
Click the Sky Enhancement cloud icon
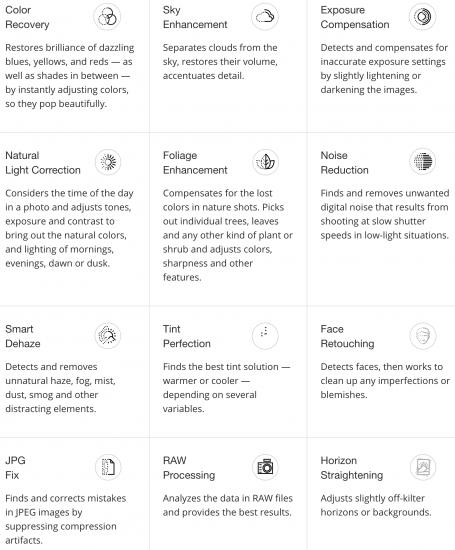click(x=265, y=16)
